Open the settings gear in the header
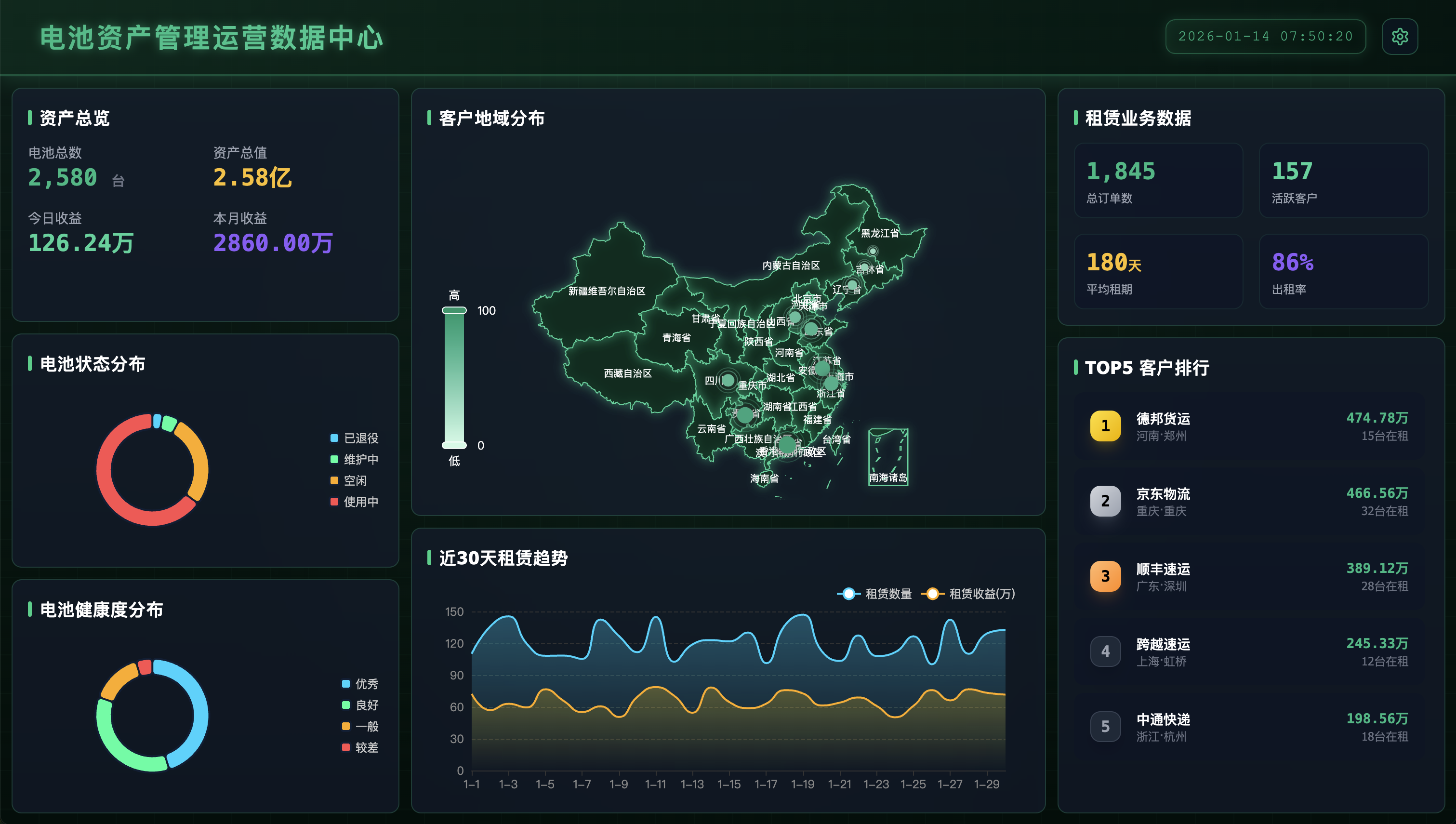Screen dimensions: 1456x824 click(x=1400, y=36)
